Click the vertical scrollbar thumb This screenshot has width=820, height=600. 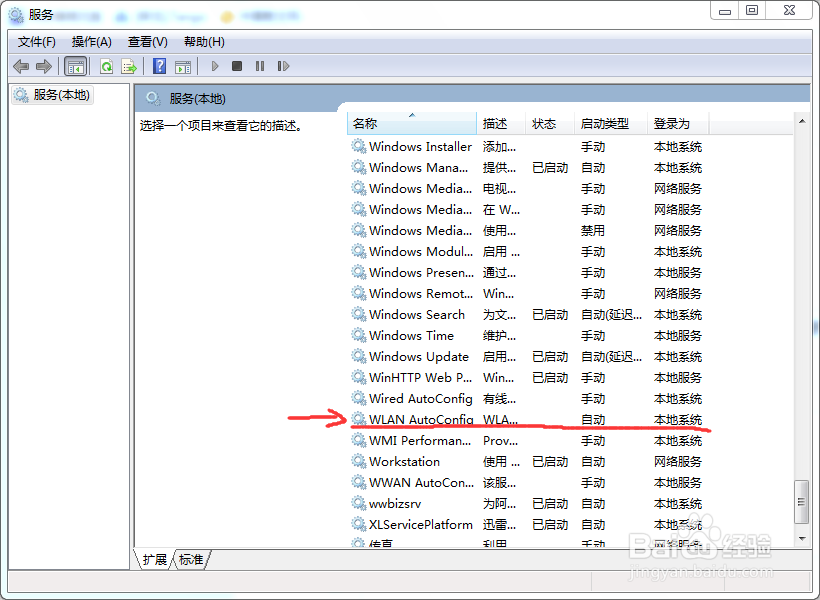802,502
